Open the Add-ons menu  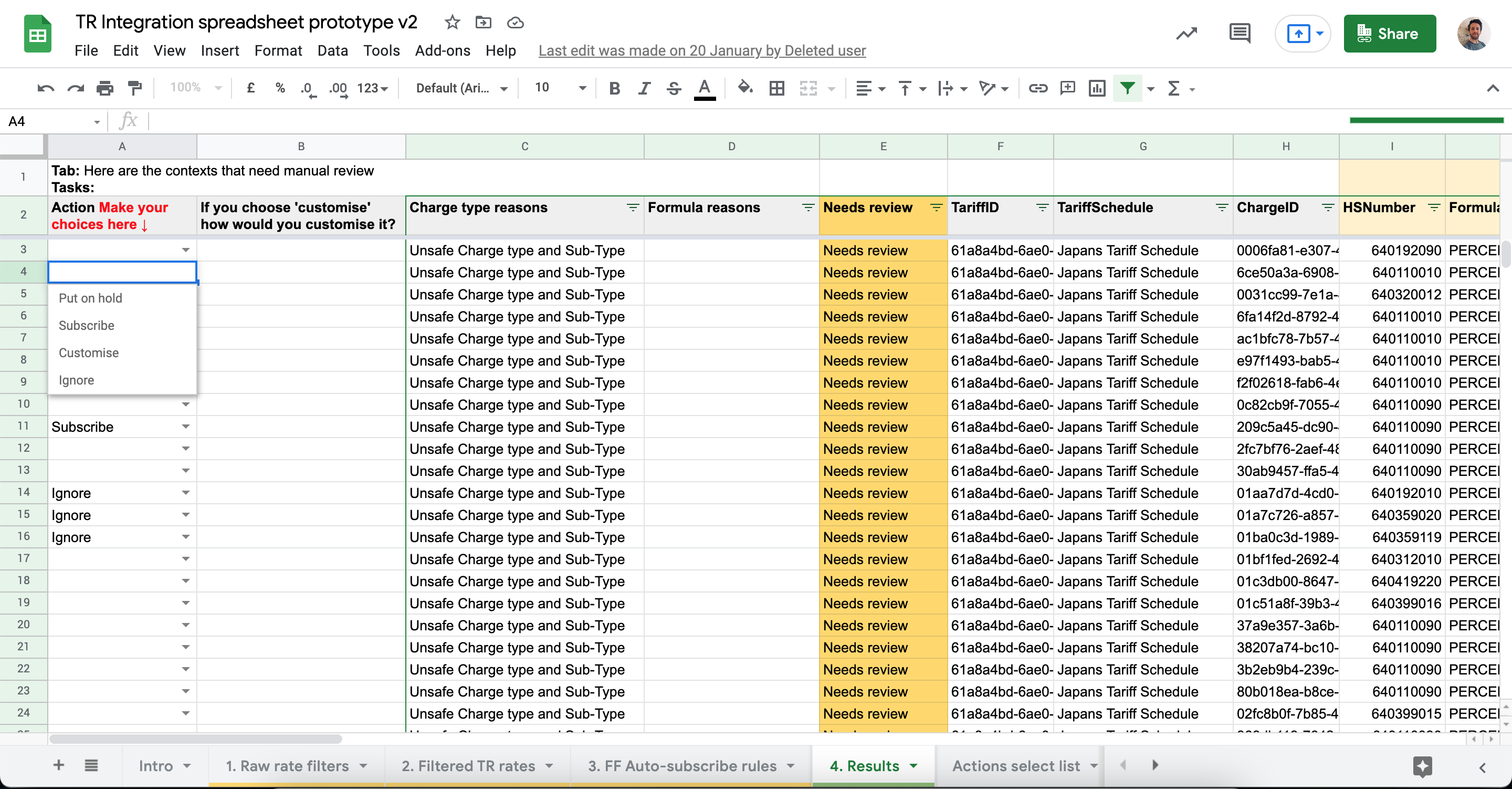pos(443,50)
